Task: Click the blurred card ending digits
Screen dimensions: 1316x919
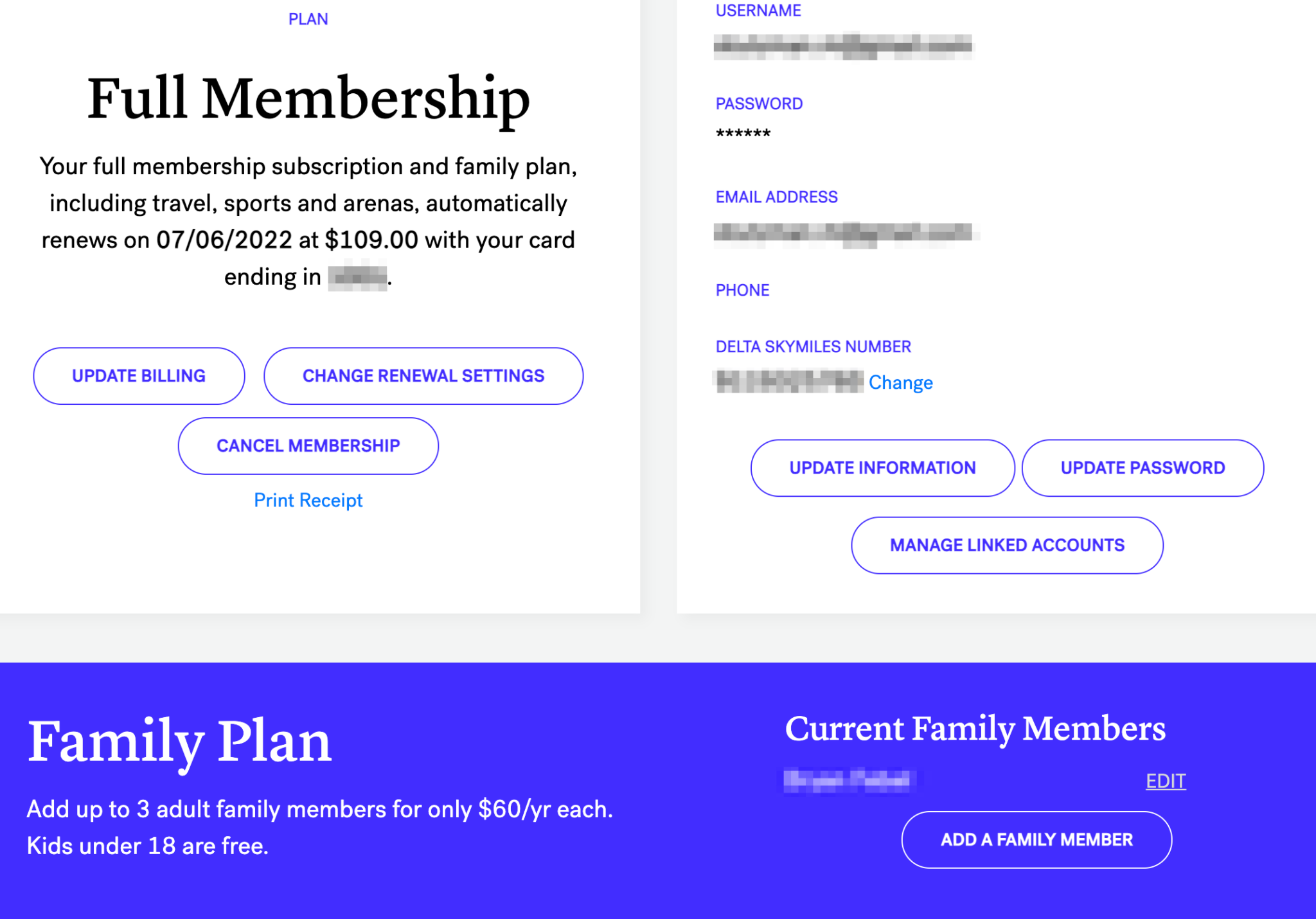Action: tap(357, 278)
